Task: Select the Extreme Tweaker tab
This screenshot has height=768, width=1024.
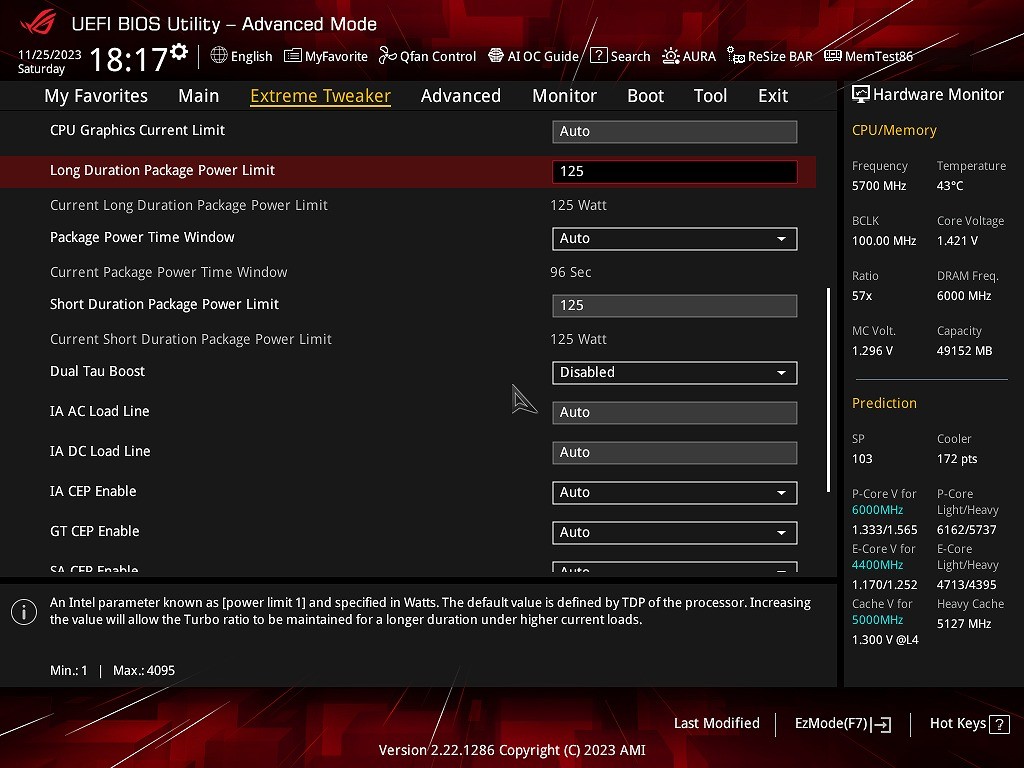Action: tap(320, 95)
